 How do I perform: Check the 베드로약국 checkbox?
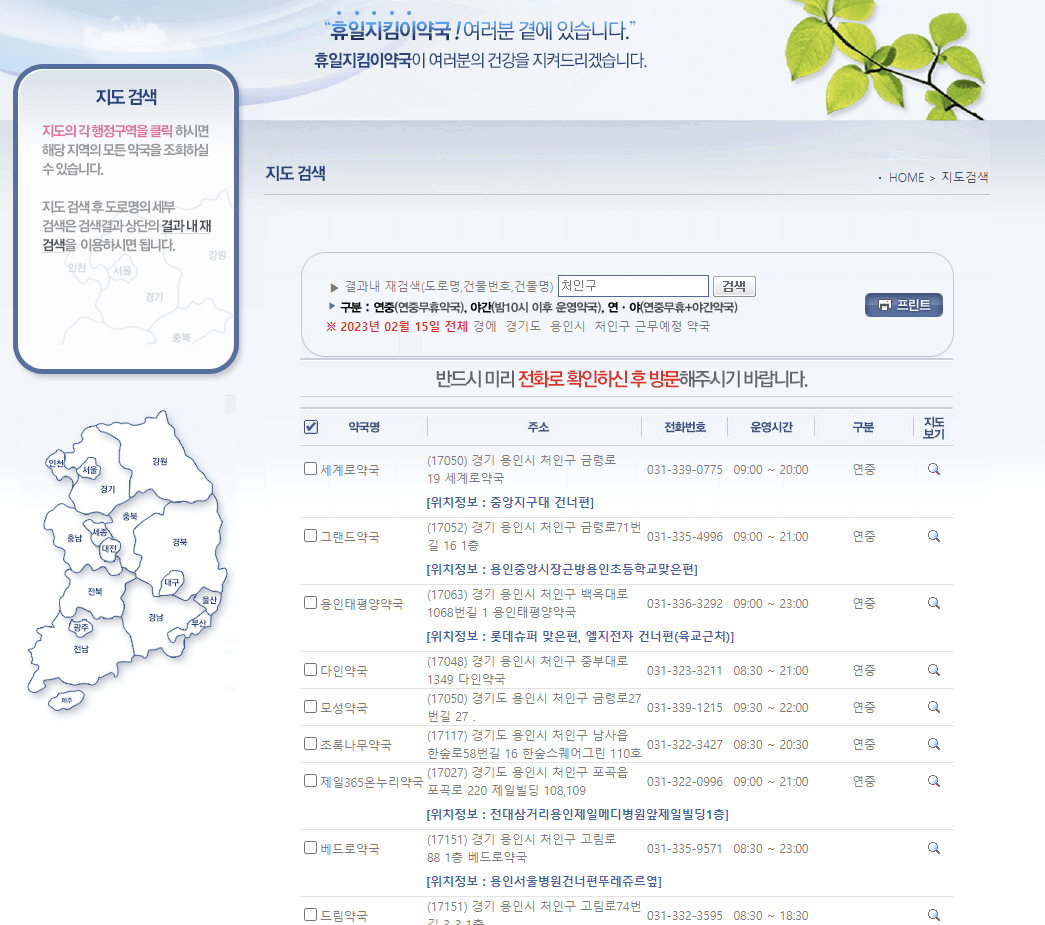(310, 848)
